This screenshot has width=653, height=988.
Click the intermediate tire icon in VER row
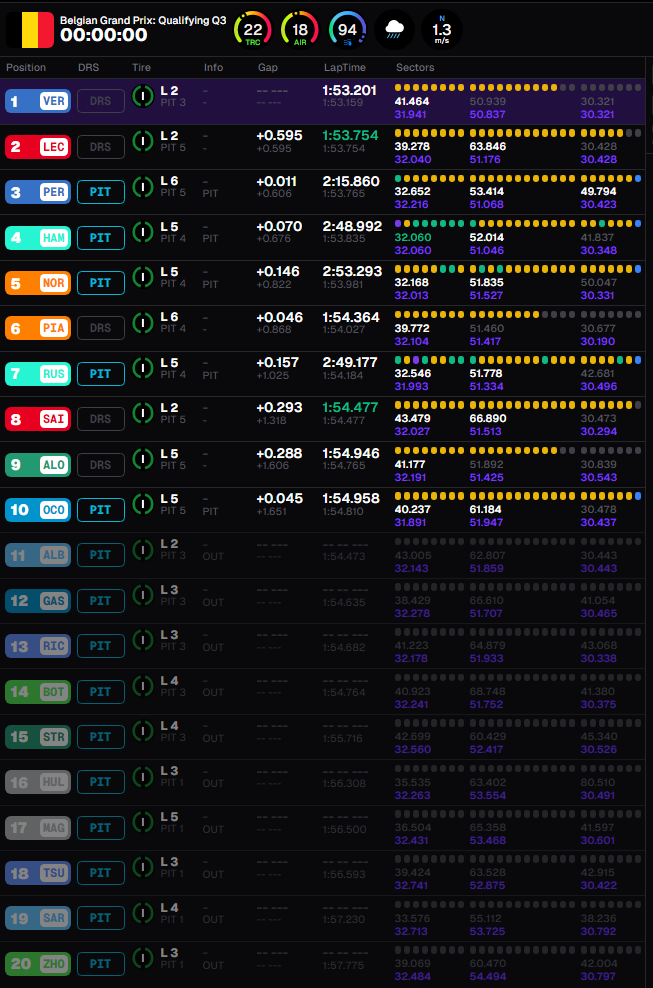143,96
